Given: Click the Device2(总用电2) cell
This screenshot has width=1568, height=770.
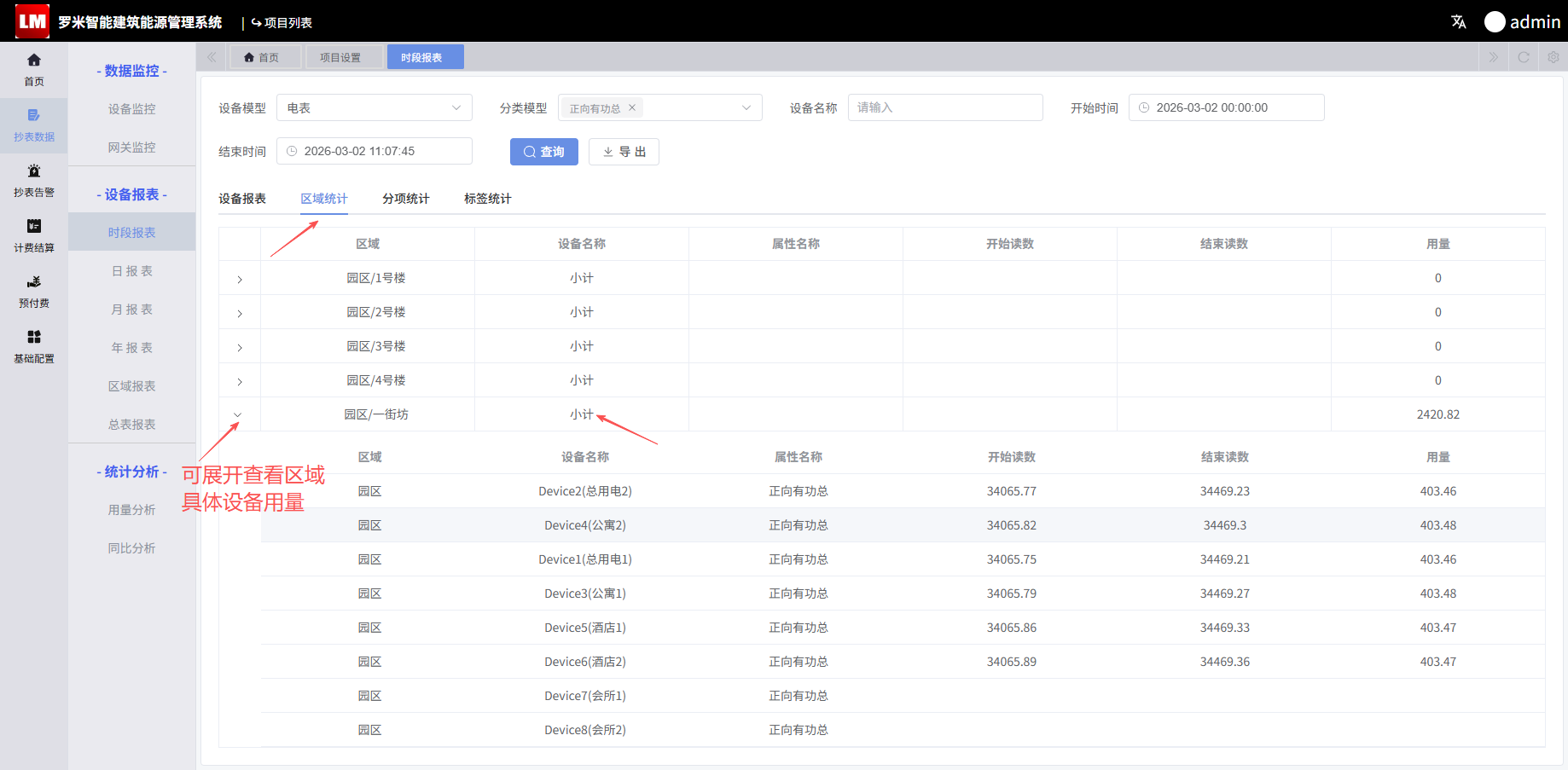Looking at the screenshot, I should tap(585, 491).
